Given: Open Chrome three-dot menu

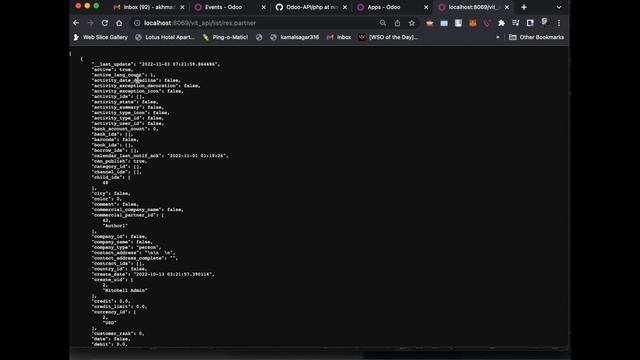Looking at the screenshot, I should click(x=559, y=23).
